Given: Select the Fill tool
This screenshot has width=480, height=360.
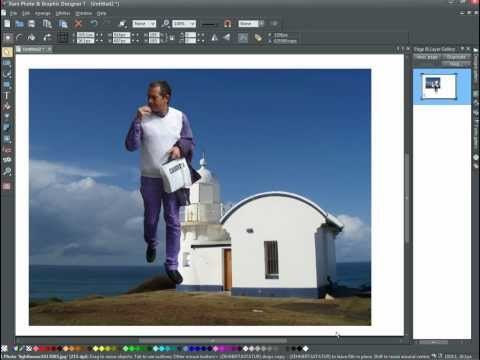Looking at the screenshot, I should click(7, 106).
